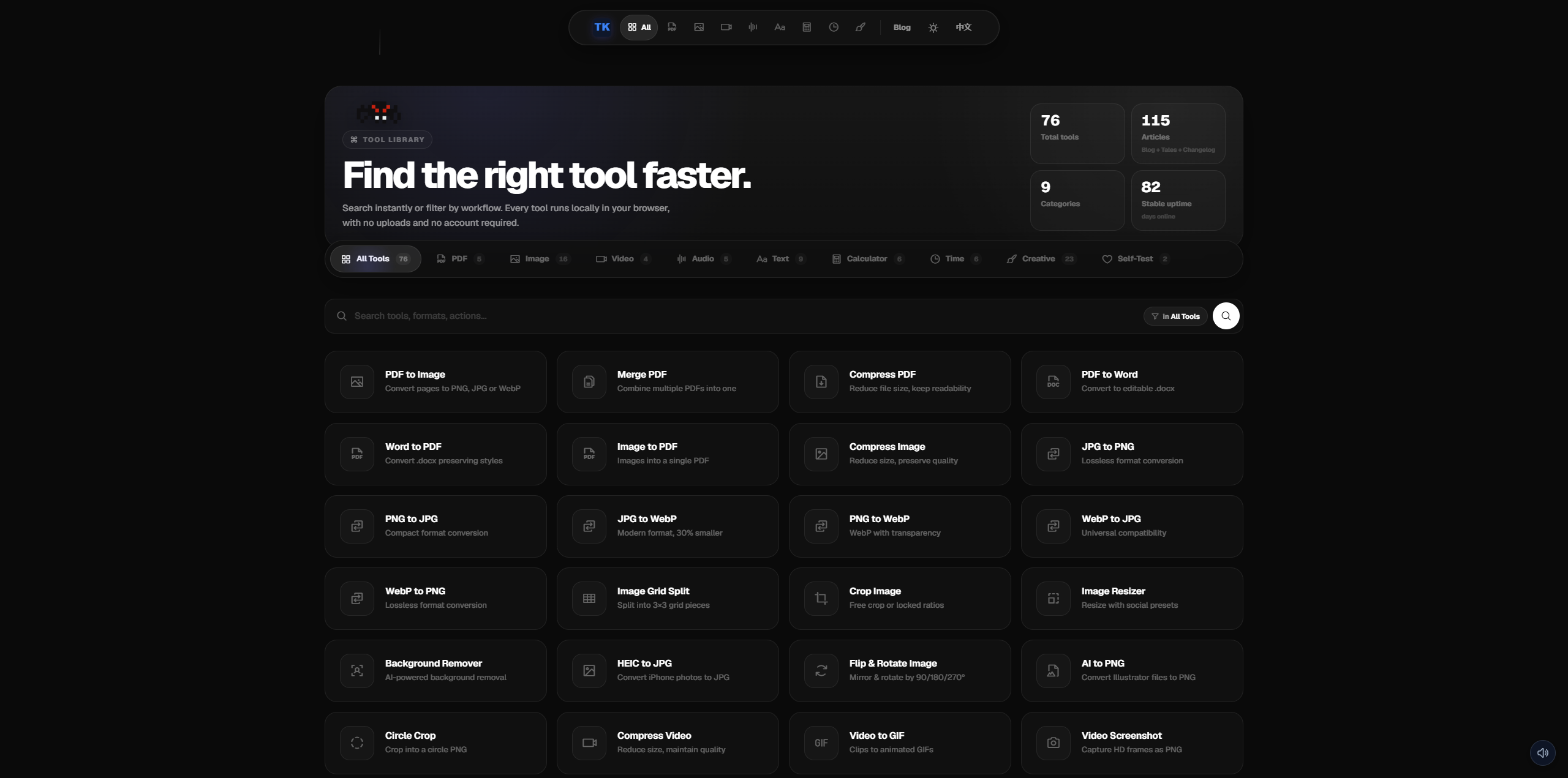Image resolution: width=1568 pixels, height=778 pixels.
Task: Filter by Self-Test category tab
Action: [x=1136, y=259]
